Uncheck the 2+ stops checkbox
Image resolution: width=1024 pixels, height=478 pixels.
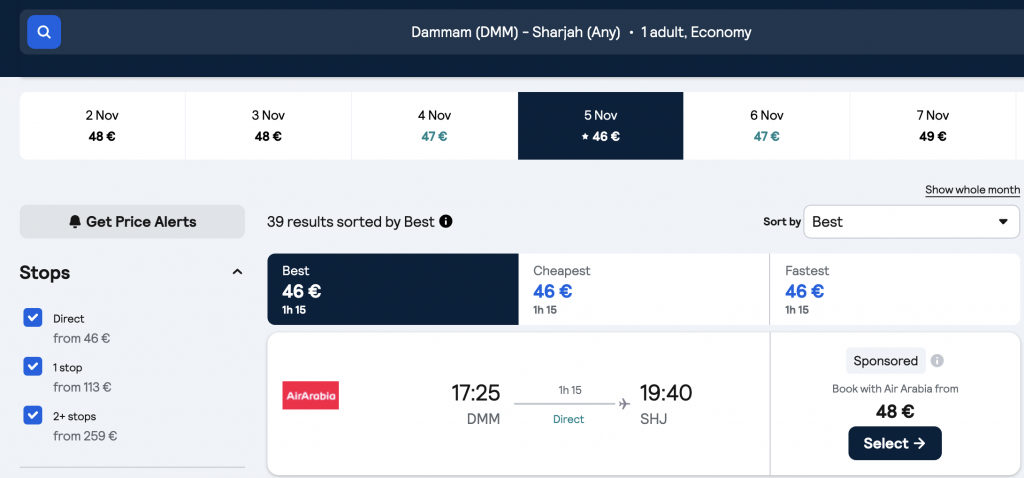pyautogui.click(x=33, y=415)
